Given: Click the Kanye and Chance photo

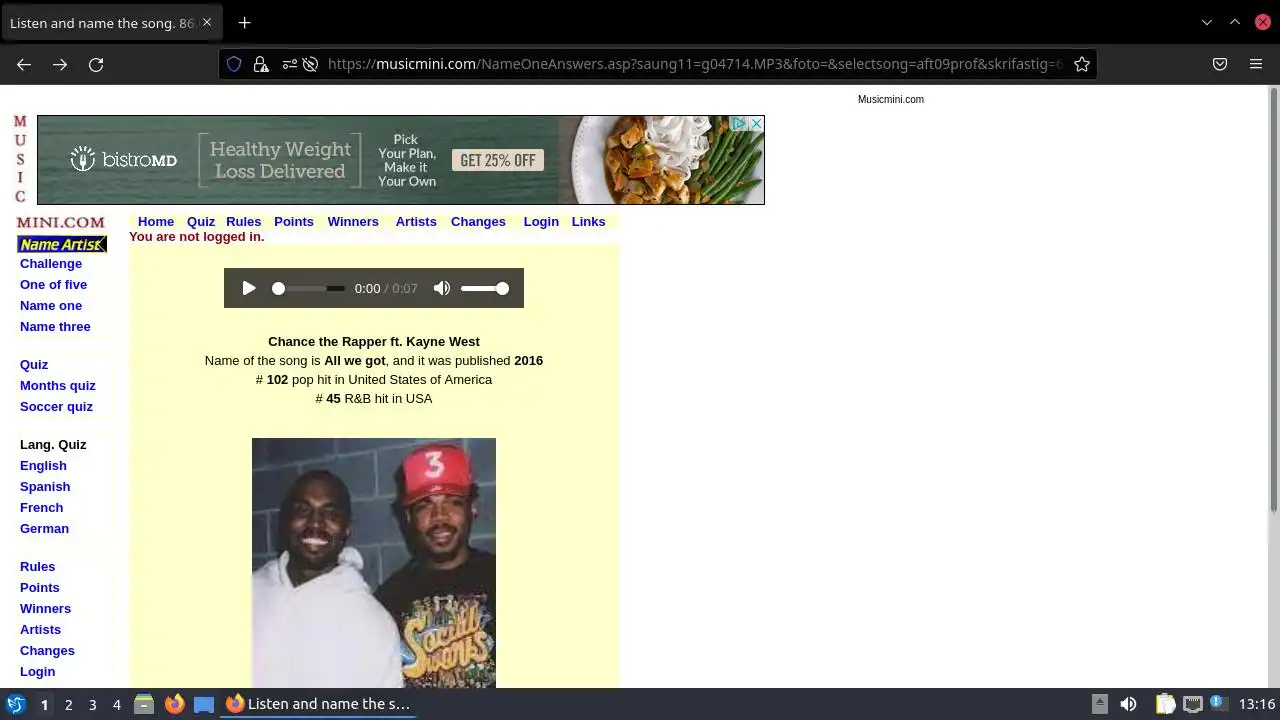Looking at the screenshot, I should click(x=374, y=563).
